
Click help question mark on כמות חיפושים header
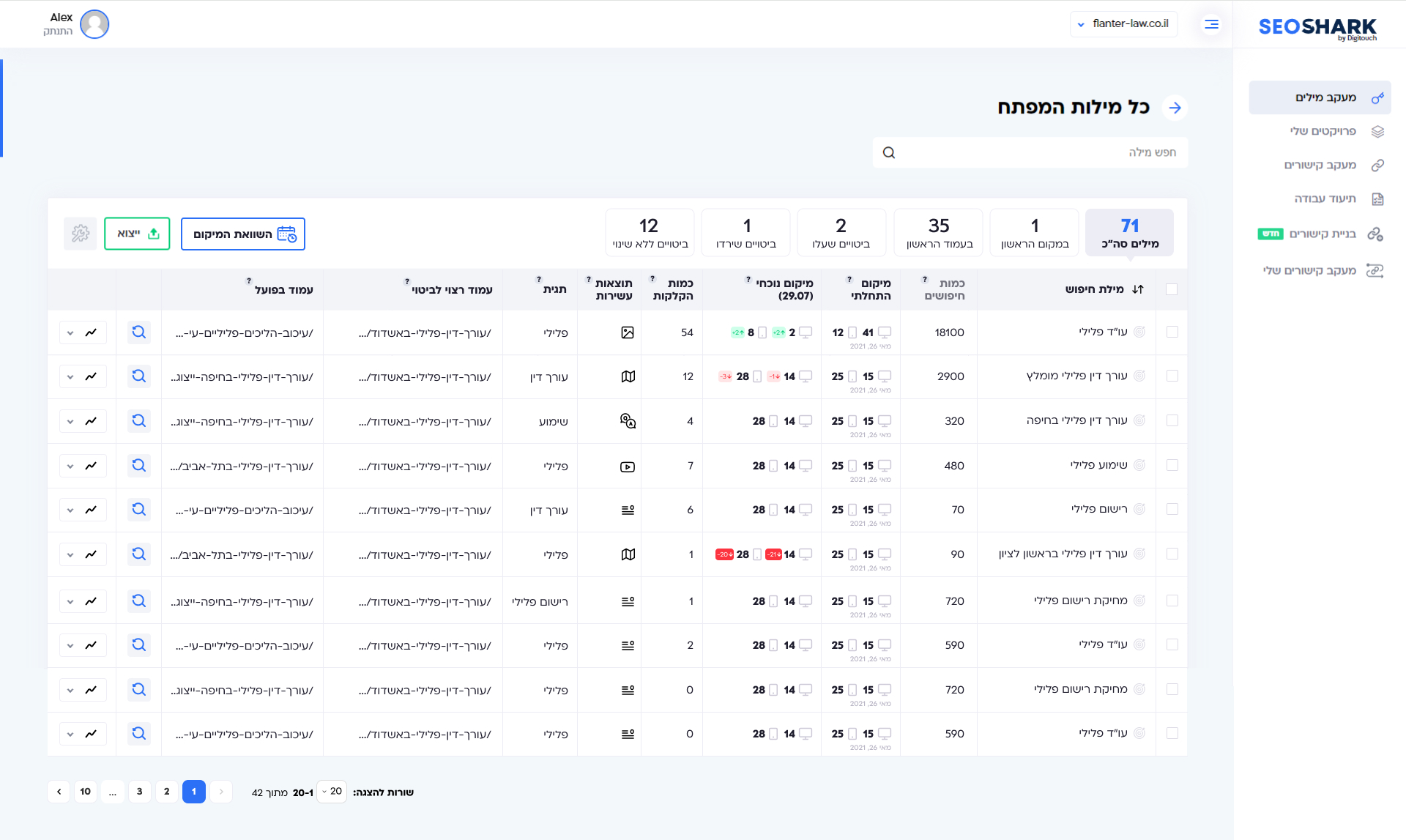pos(925,280)
